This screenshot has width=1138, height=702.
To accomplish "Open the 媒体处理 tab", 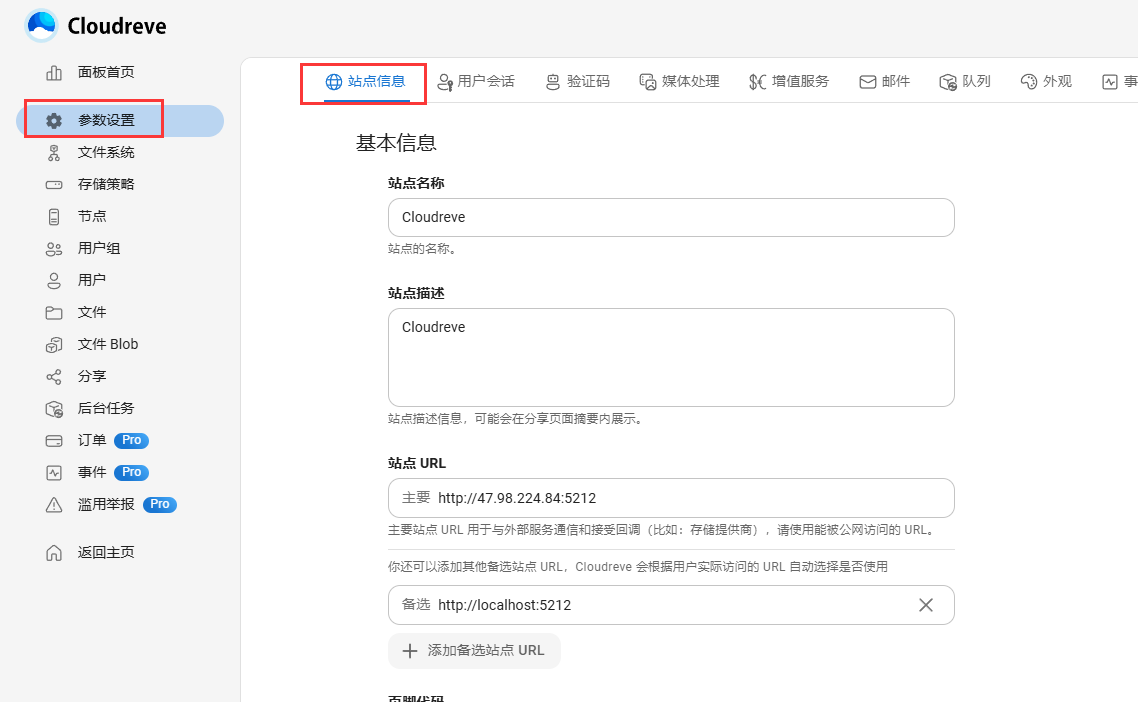I will click(x=679, y=81).
